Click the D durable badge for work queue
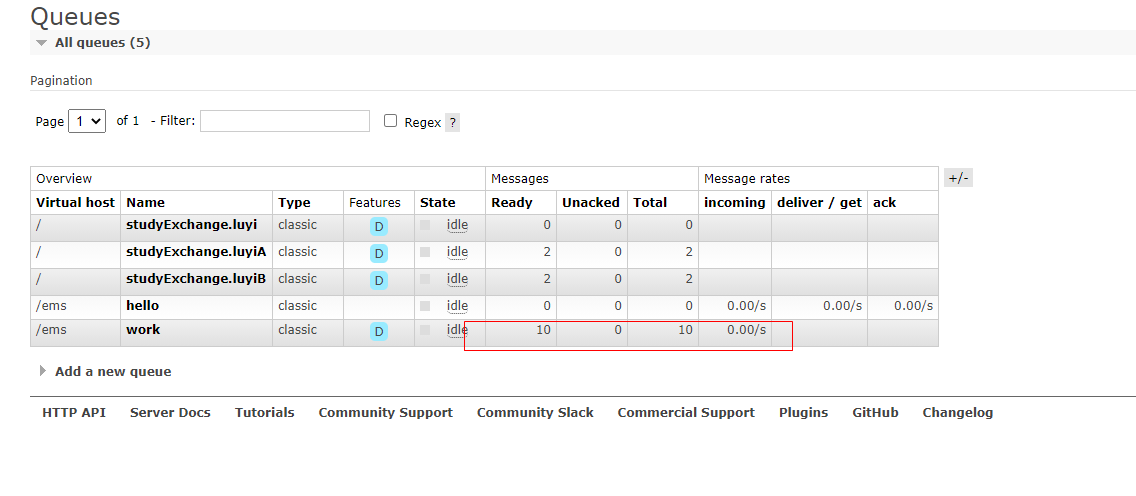The height and width of the screenshot is (496, 1136). (x=378, y=332)
